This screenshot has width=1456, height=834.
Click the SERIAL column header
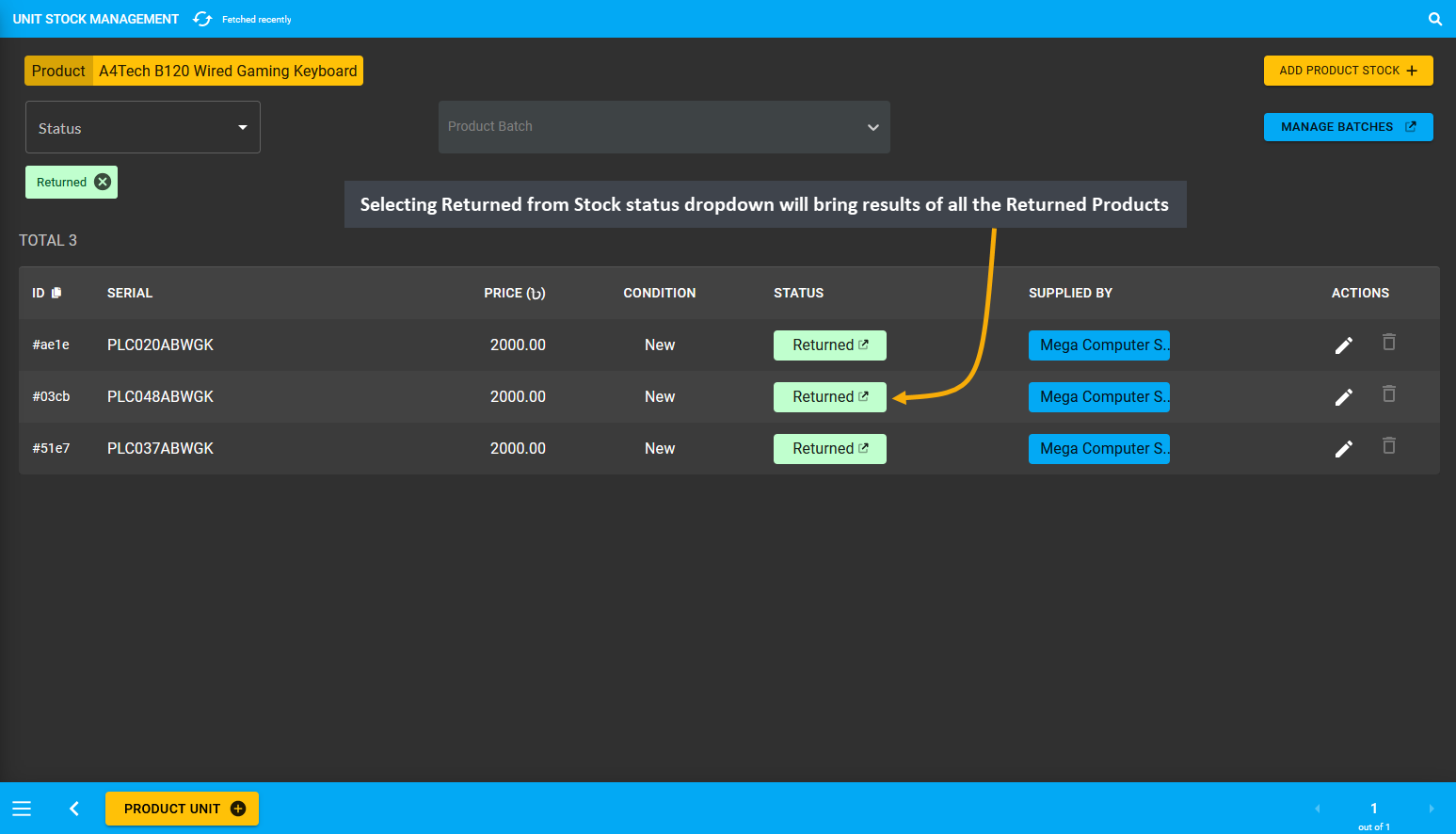(x=130, y=293)
